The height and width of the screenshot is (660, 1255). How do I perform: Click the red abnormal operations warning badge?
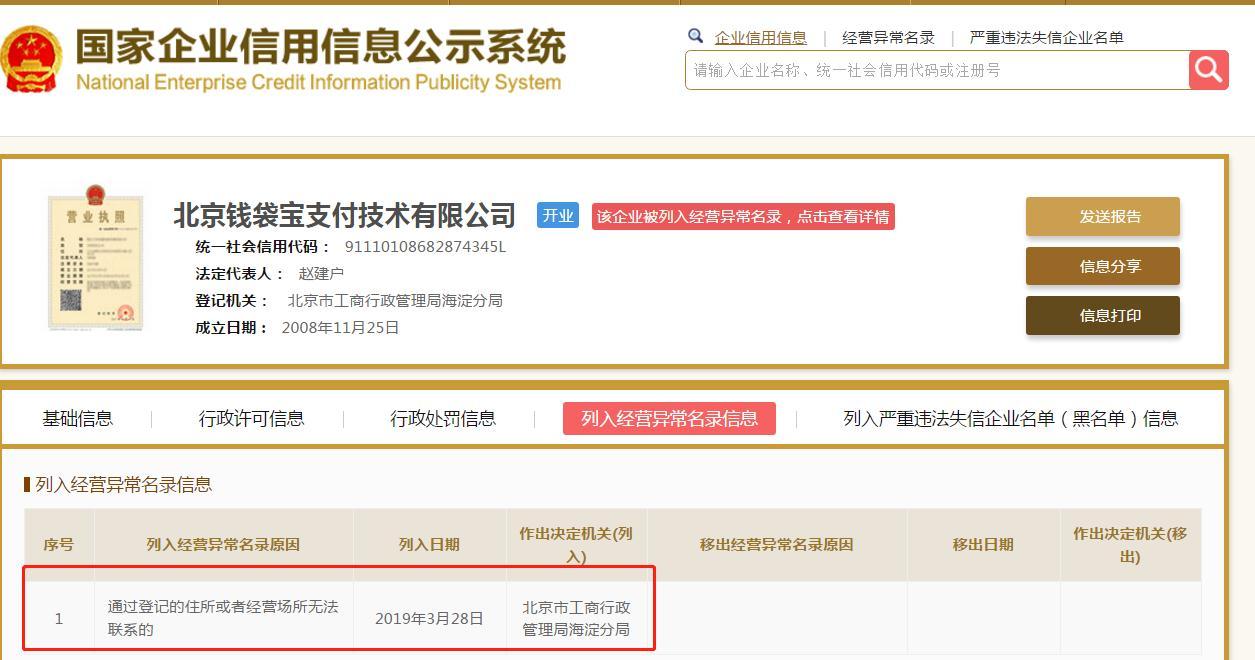point(742,217)
